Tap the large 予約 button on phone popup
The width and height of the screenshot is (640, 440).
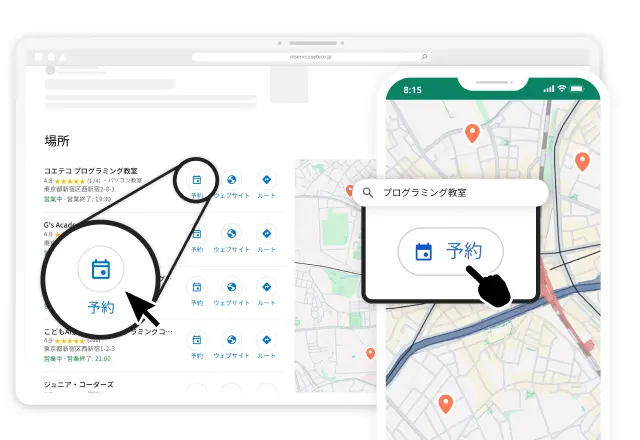click(x=450, y=251)
